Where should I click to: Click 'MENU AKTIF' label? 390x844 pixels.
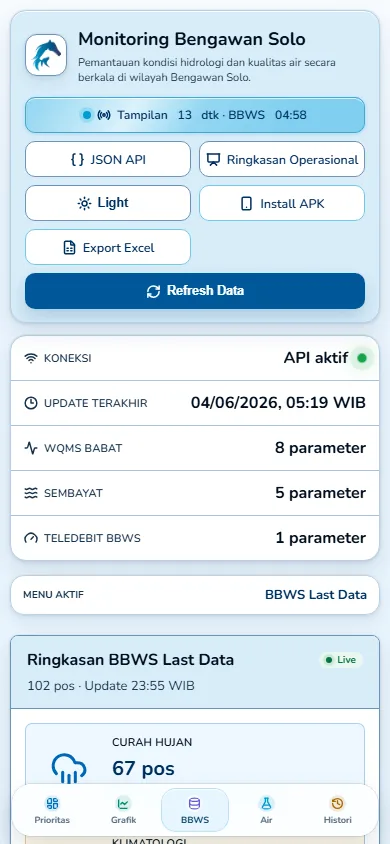pyautogui.click(x=53, y=595)
